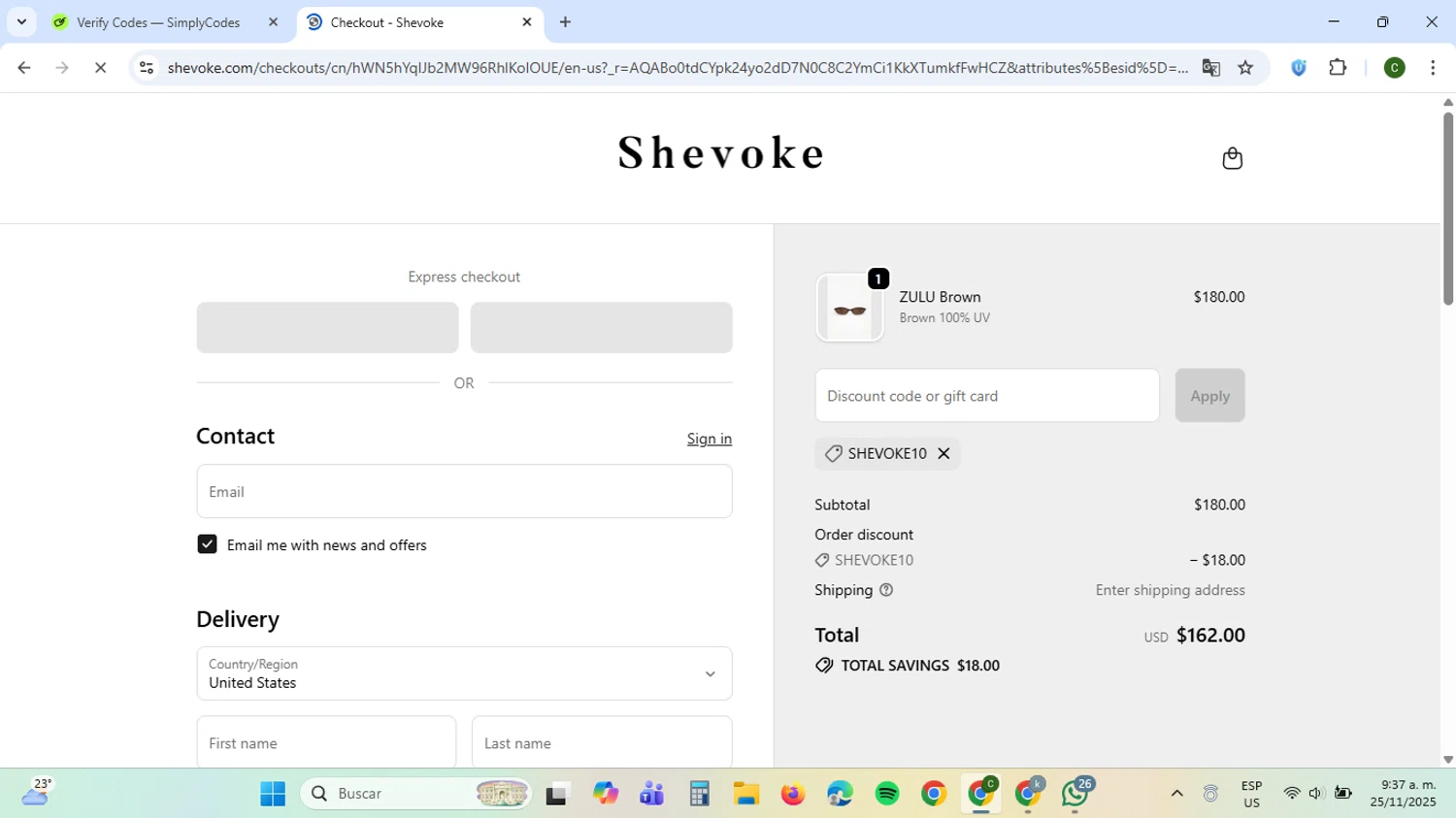Open Firefox from the taskbar
The height and width of the screenshot is (818, 1456).
[793, 794]
